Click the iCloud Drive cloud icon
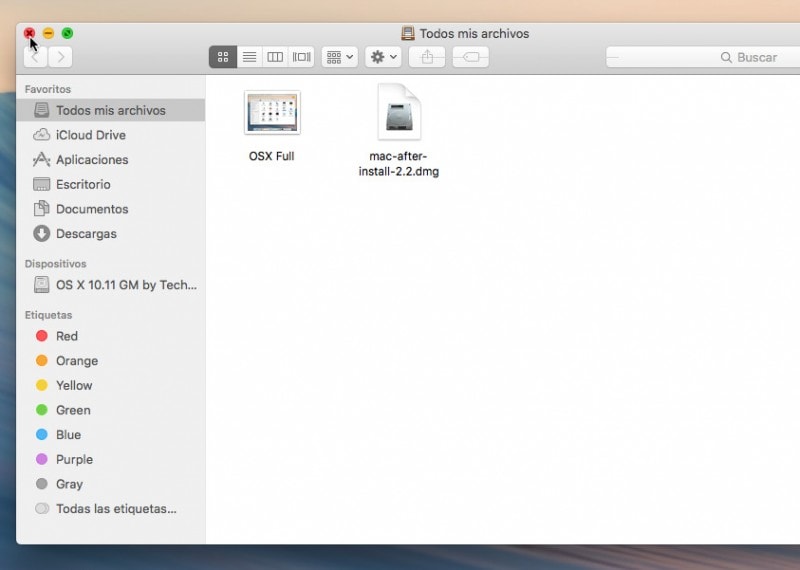800x570 pixels. tap(41, 135)
